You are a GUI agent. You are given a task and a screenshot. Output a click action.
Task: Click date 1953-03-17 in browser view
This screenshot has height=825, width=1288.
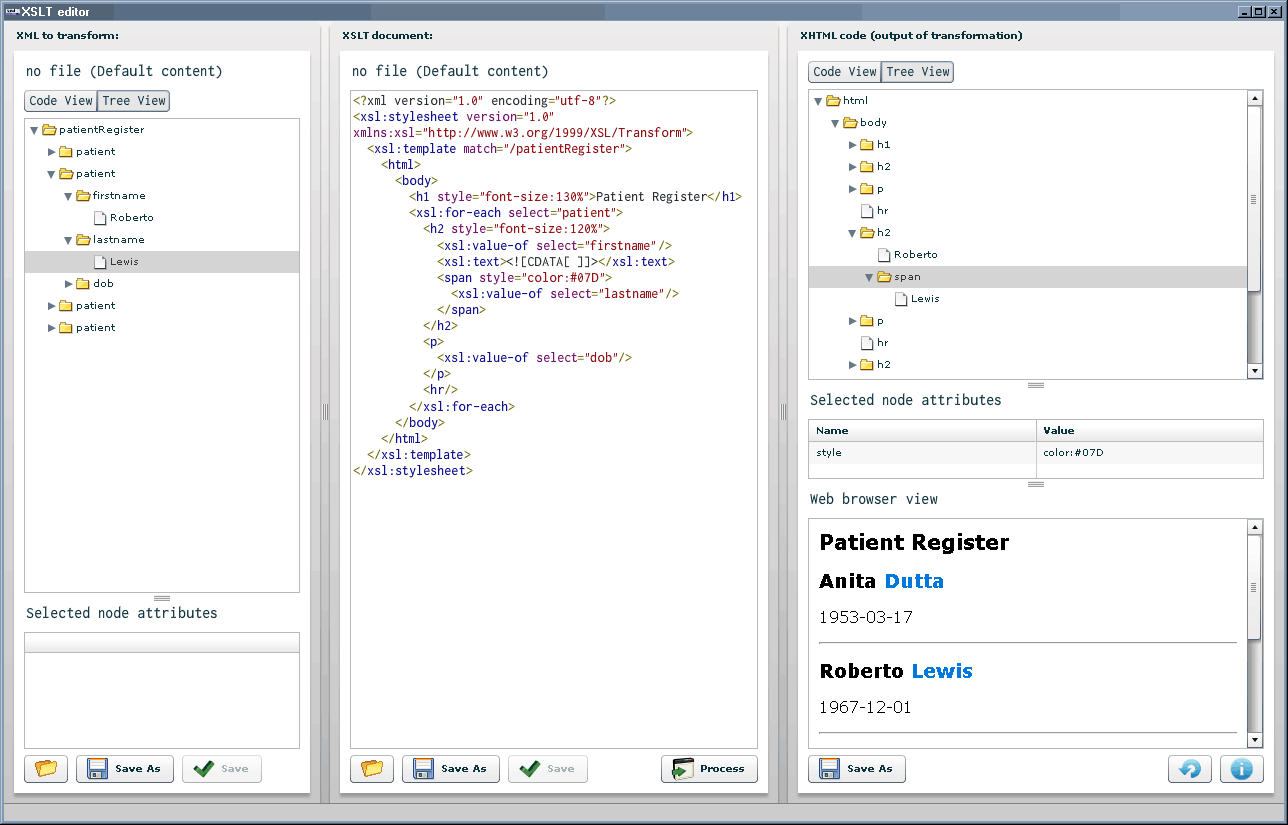tap(866, 617)
